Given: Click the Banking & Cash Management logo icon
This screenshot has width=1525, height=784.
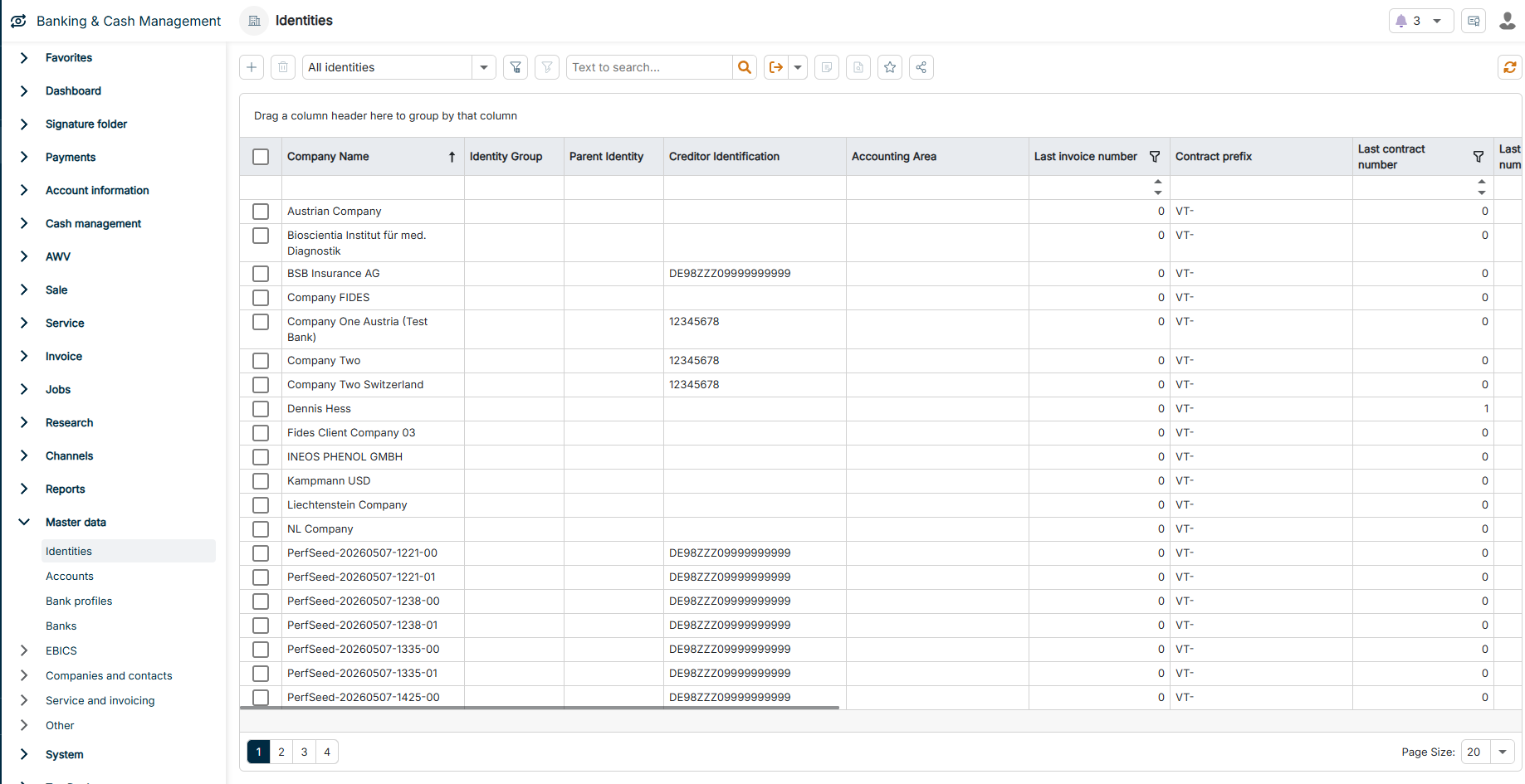Looking at the screenshot, I should pyautogui.click(x=18, y=21).
